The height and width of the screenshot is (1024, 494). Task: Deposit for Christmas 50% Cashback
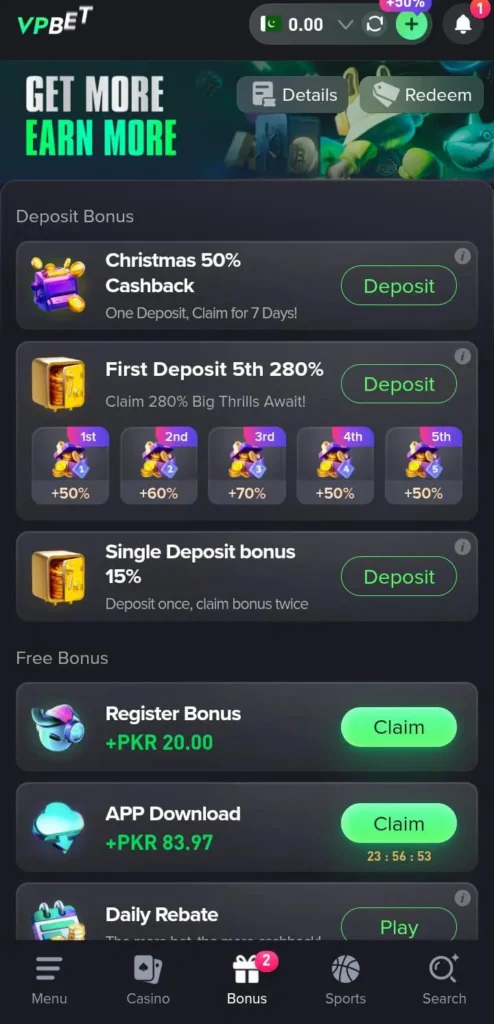tap(399, 285)
